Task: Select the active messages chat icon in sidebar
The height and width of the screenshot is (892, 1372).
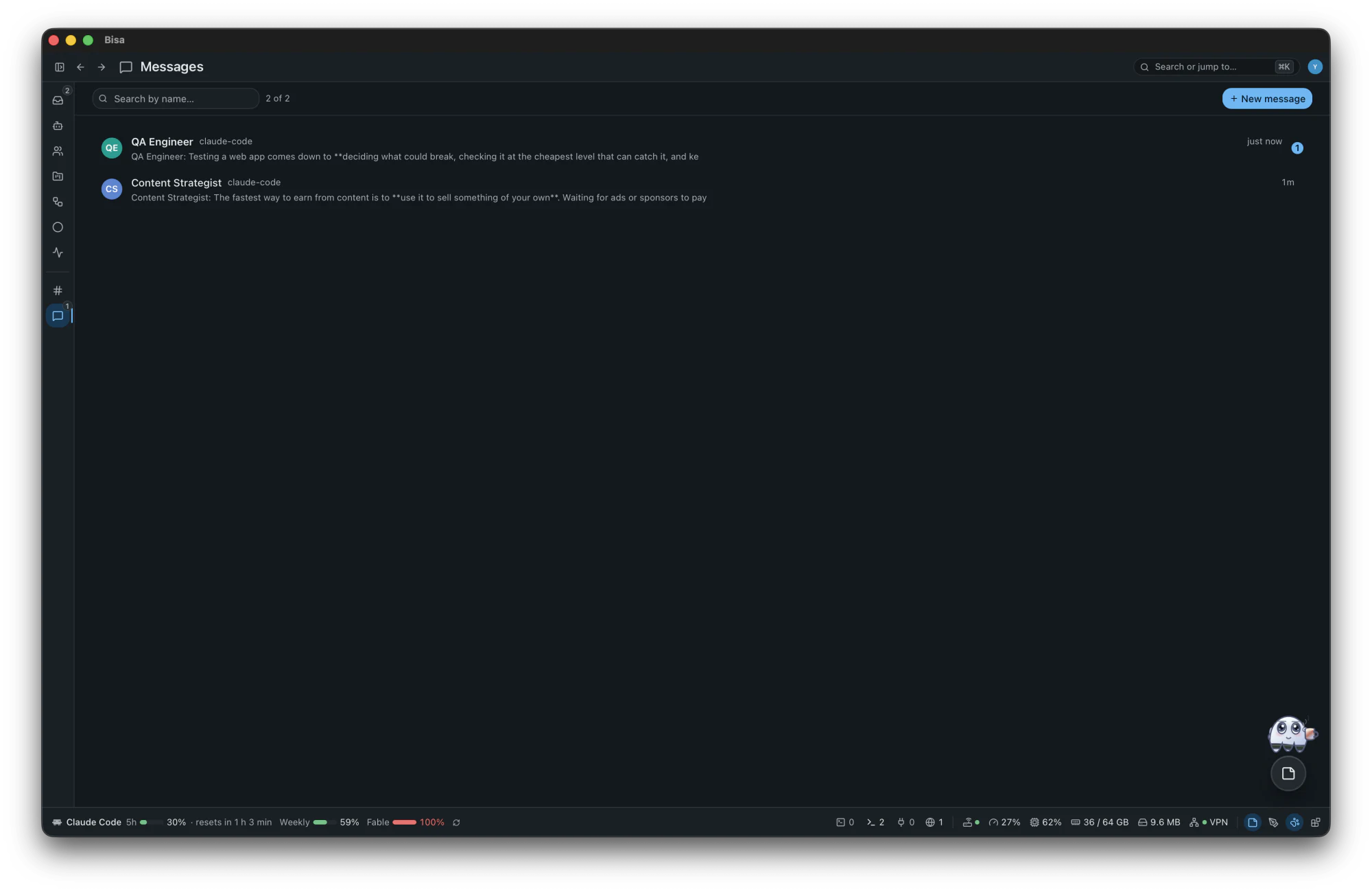Action: 58,316
